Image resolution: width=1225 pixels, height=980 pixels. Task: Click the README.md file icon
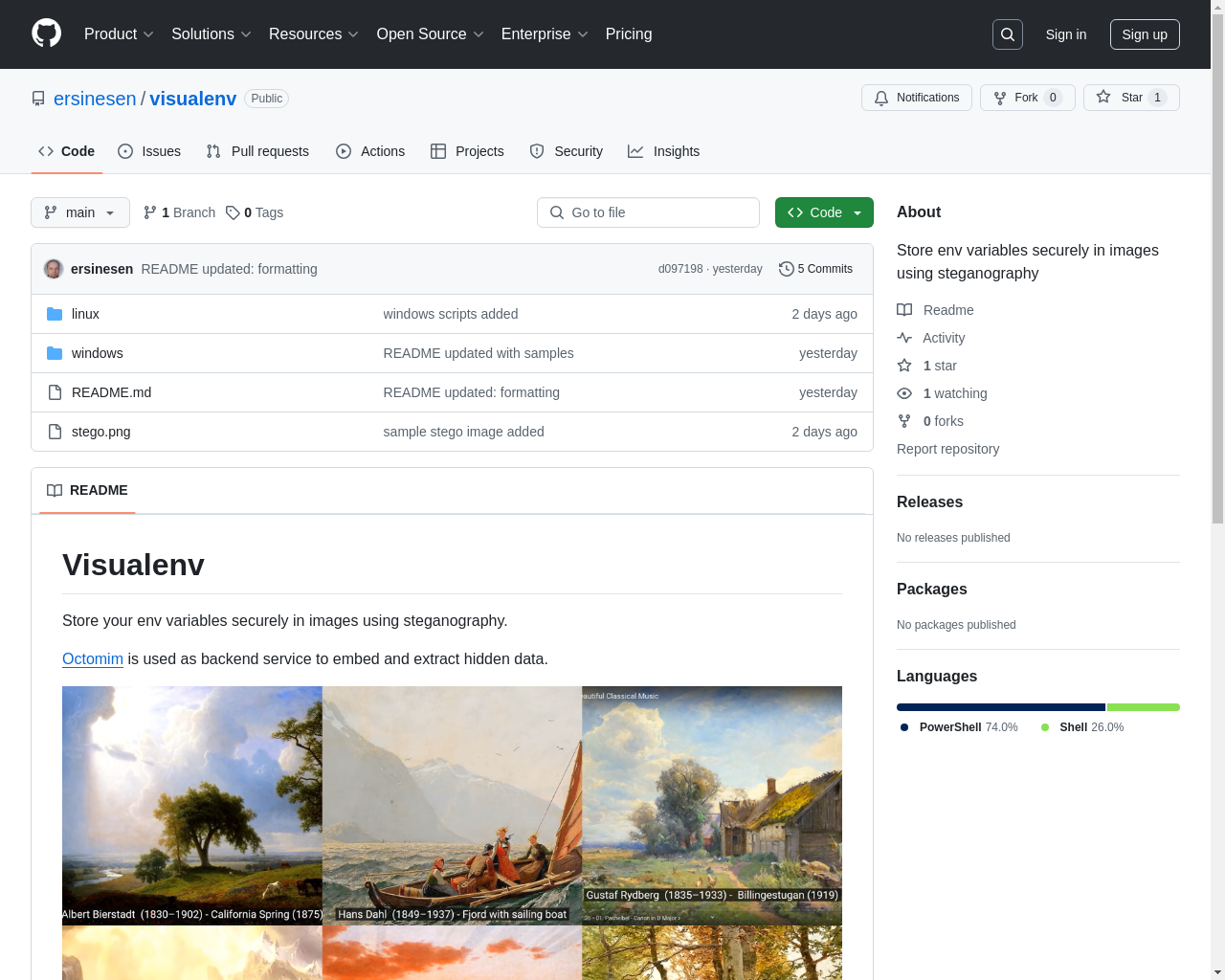coord(55,392)
